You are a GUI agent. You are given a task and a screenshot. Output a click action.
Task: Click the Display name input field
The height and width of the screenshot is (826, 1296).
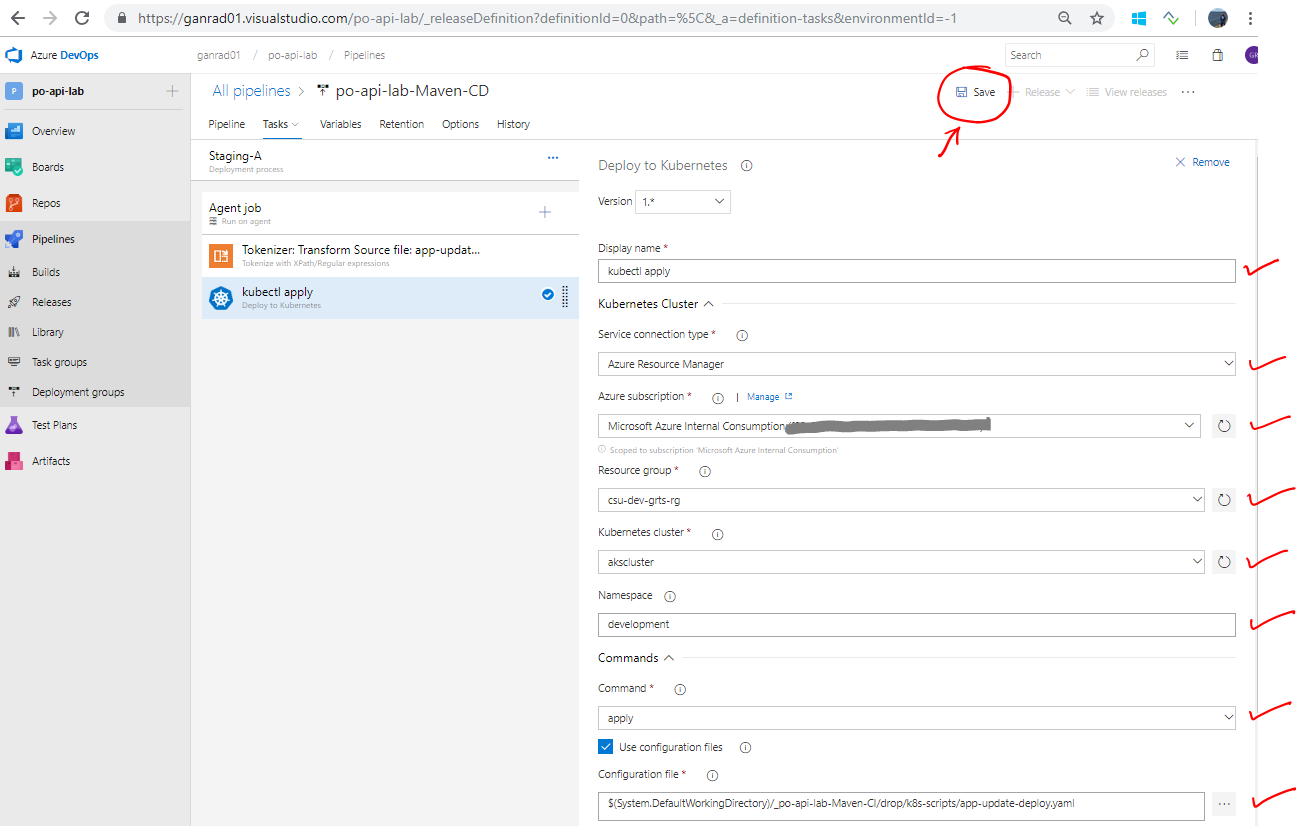click(x=917, y=271)
